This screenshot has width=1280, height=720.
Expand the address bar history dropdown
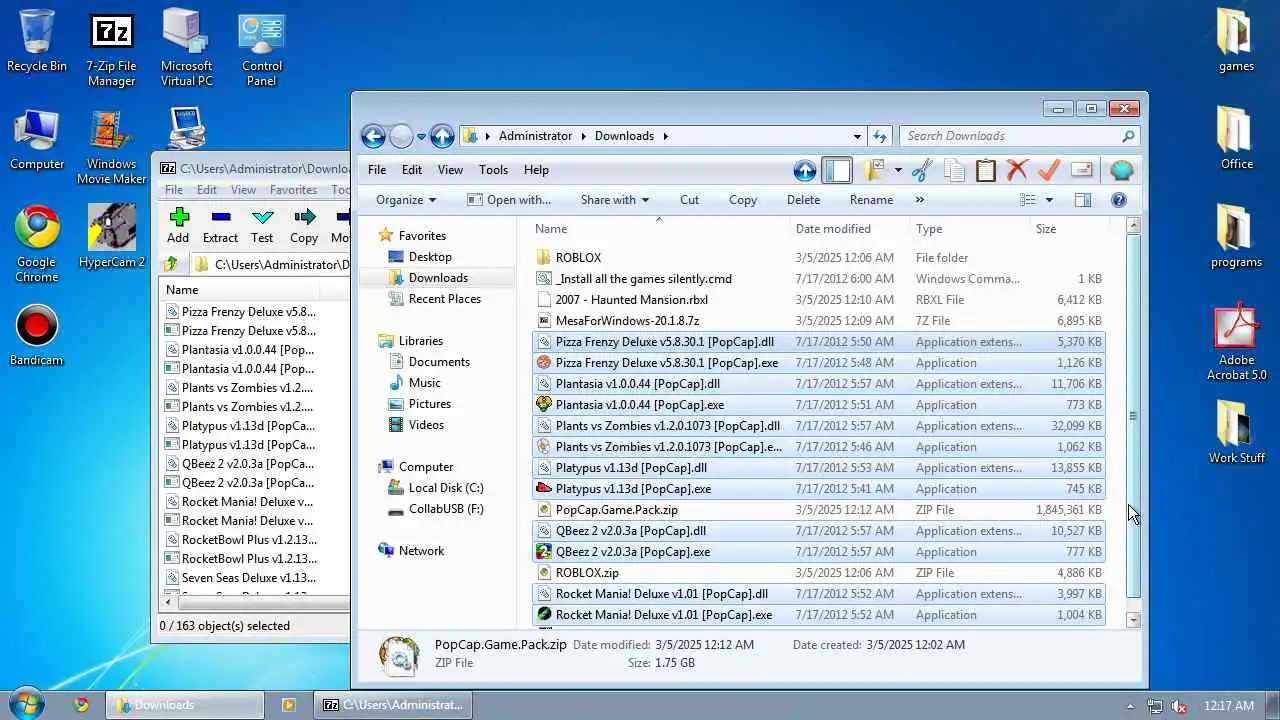tap(857, 136)
